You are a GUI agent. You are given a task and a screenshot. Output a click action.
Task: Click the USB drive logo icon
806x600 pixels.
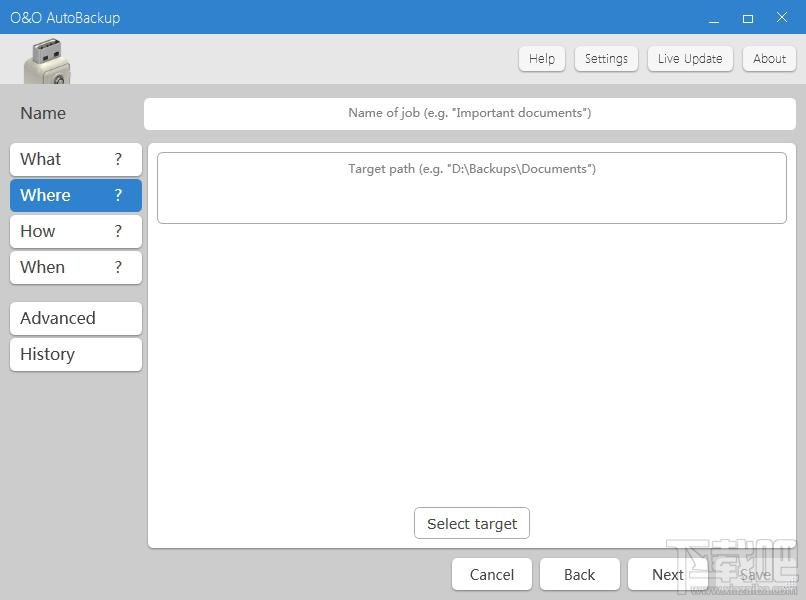coord(47,61)
